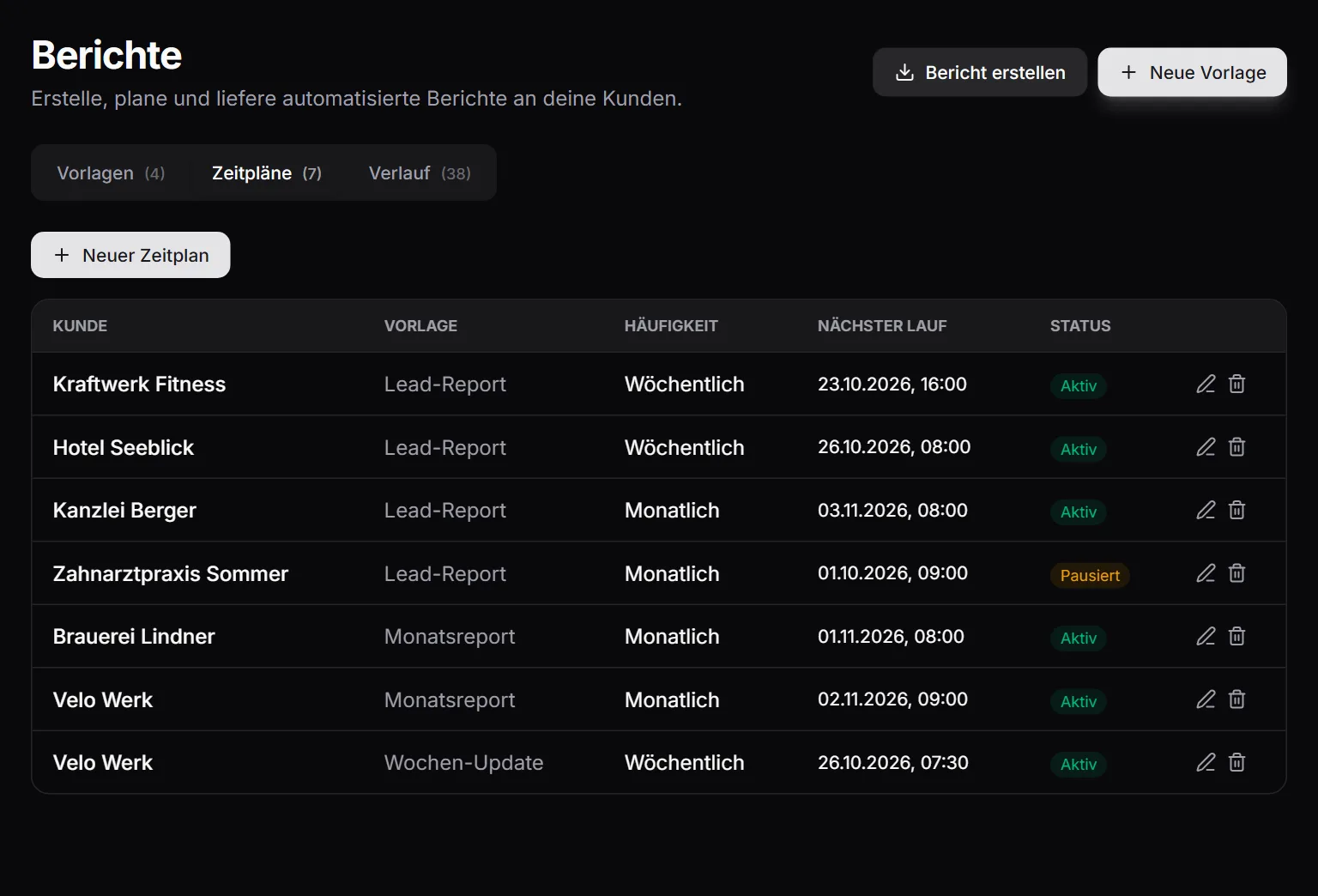Click the Häufigkeit column header
This screenshot has height=896, width=1318.
[671, 326]
